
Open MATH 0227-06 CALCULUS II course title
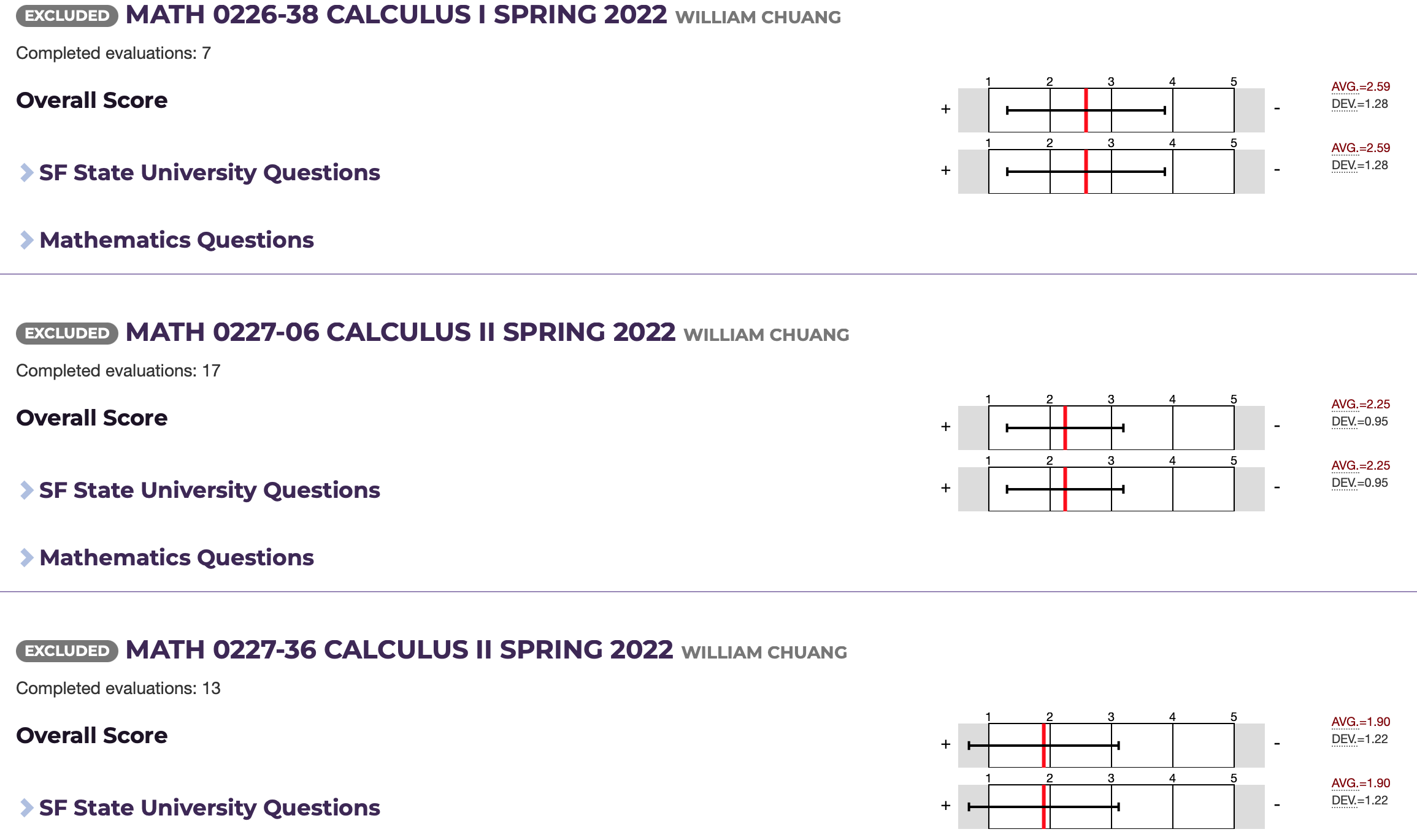click(399, 334)
